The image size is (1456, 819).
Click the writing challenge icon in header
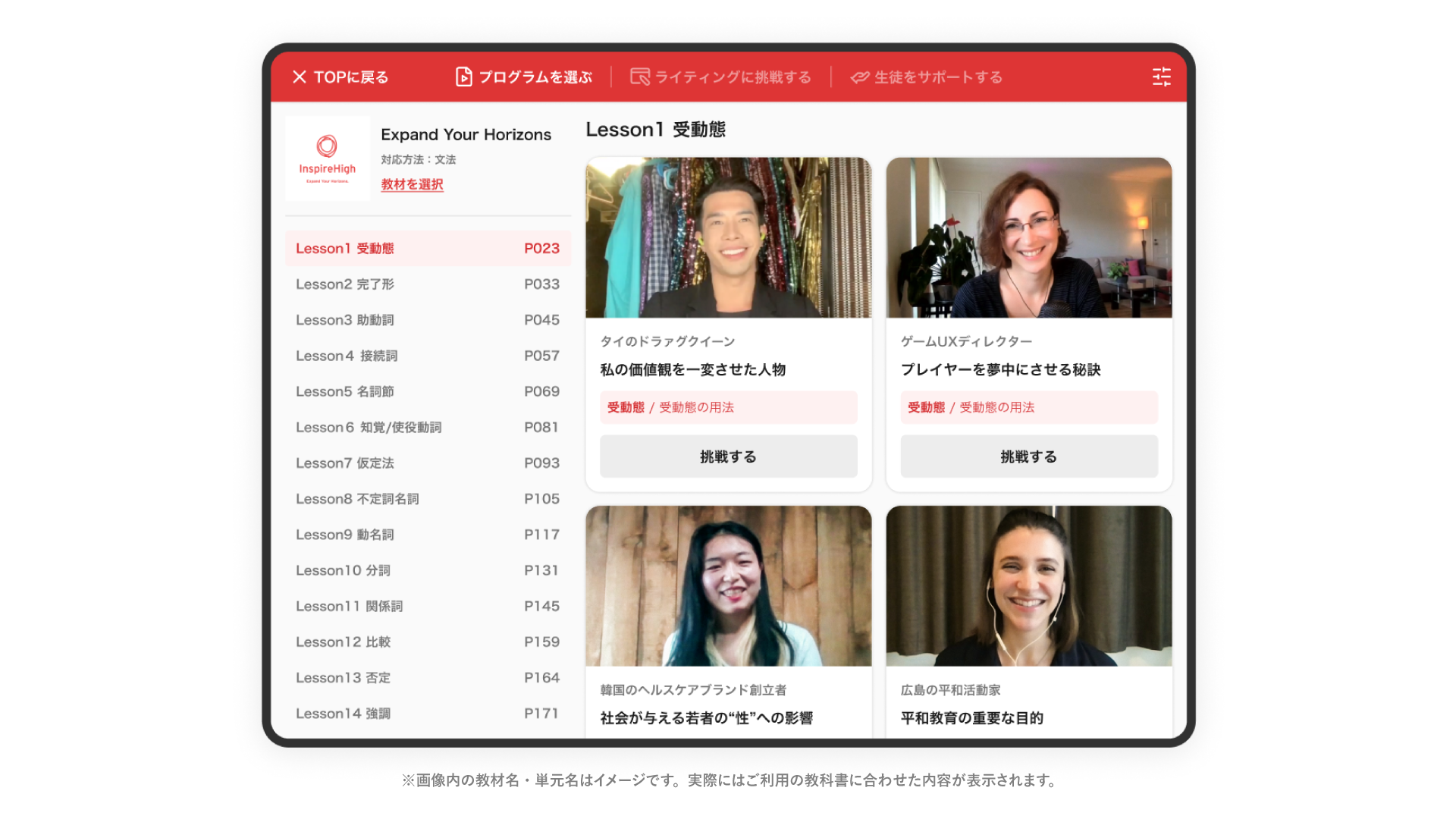[x=640, y=77]
